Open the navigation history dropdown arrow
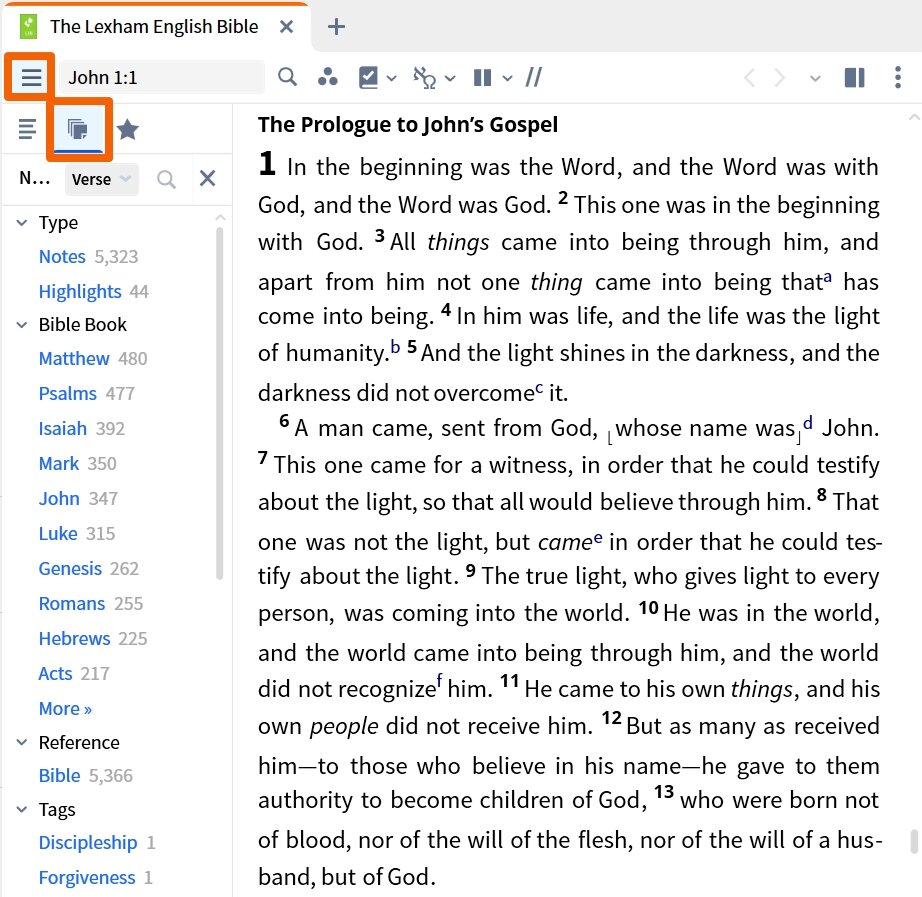The height and width of the screenshot is (897, 922). point(815,78)
